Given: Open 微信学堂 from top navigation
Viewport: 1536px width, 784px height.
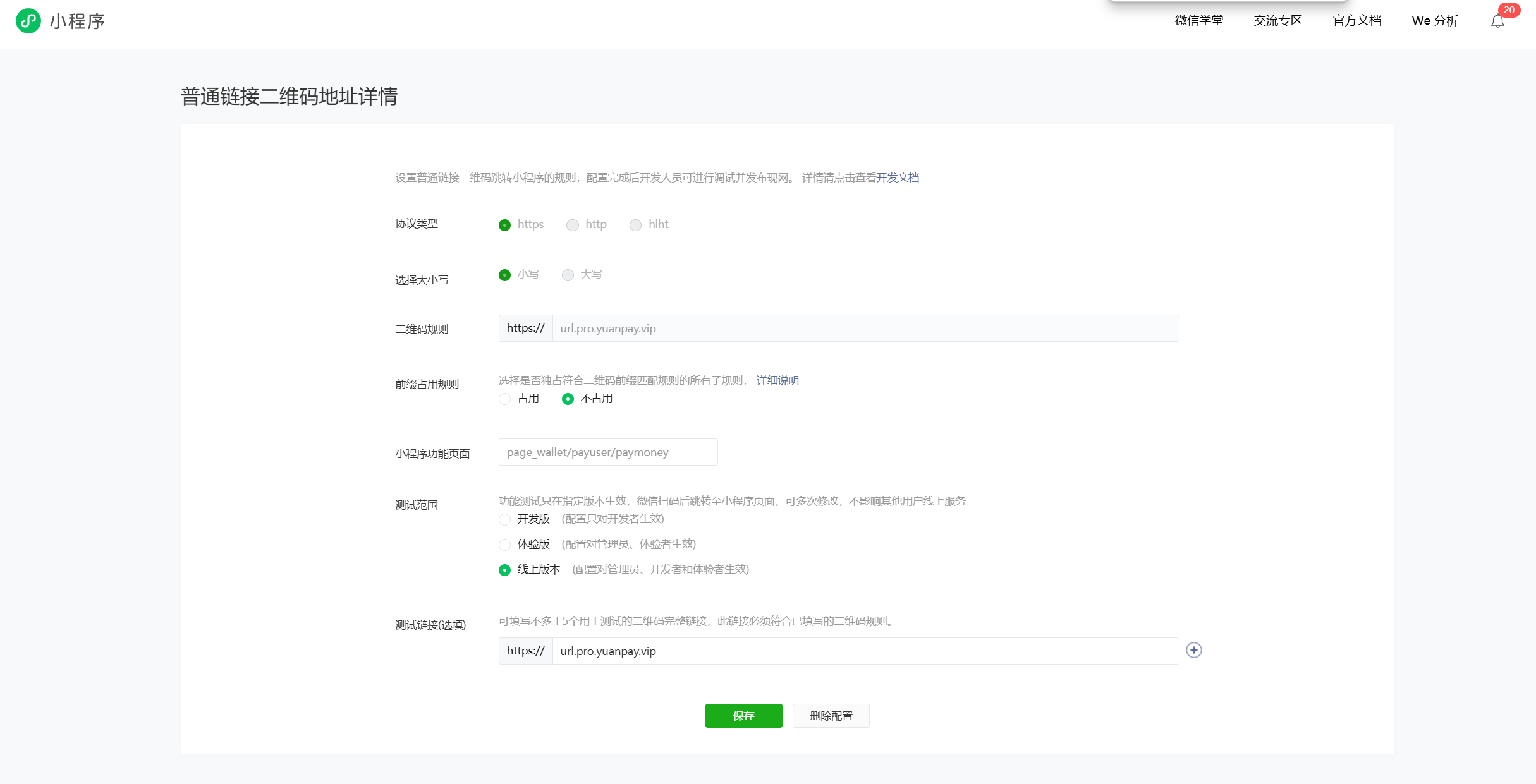Looking at the screenshot, I should pos(1198,21).
